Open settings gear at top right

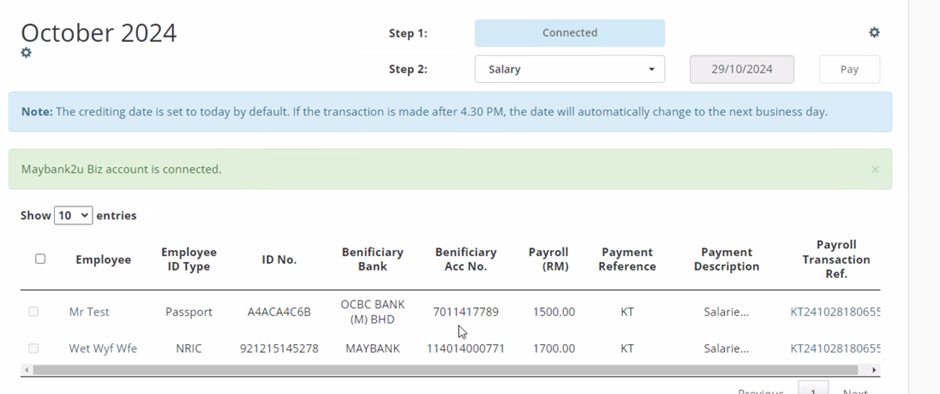874,32
